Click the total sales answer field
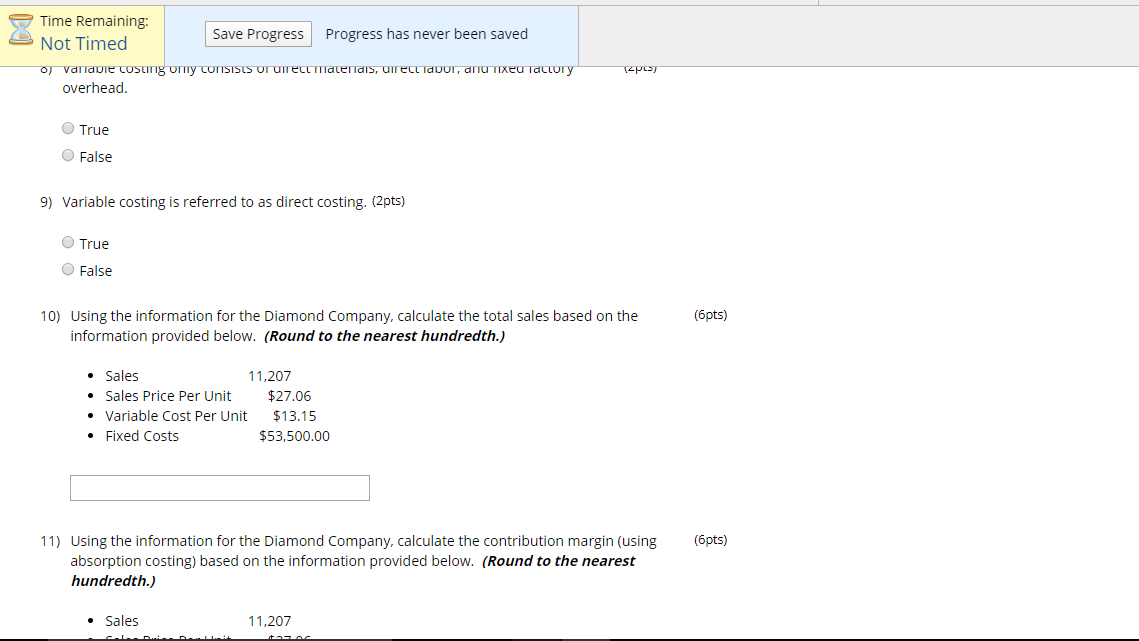1139x641 pixels. click(219, 488)
